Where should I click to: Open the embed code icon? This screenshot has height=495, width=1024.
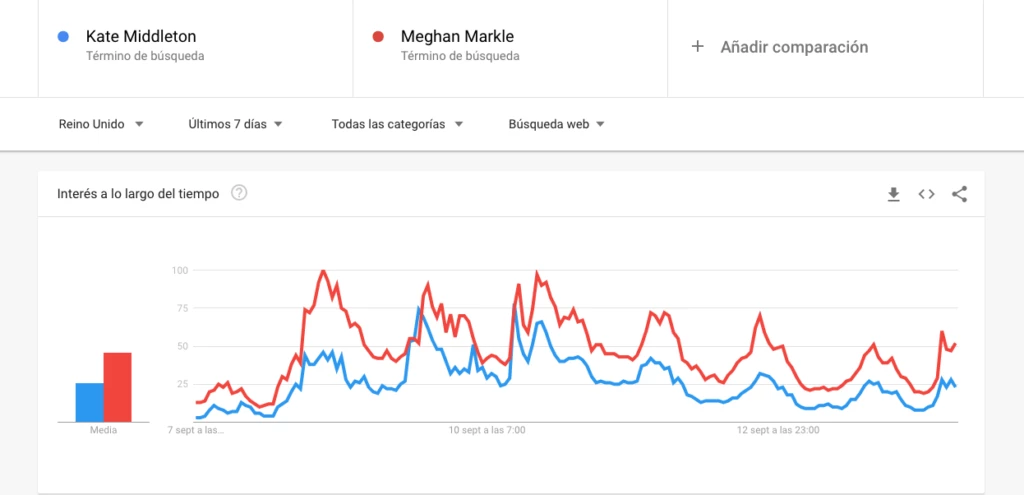[926, 194]
